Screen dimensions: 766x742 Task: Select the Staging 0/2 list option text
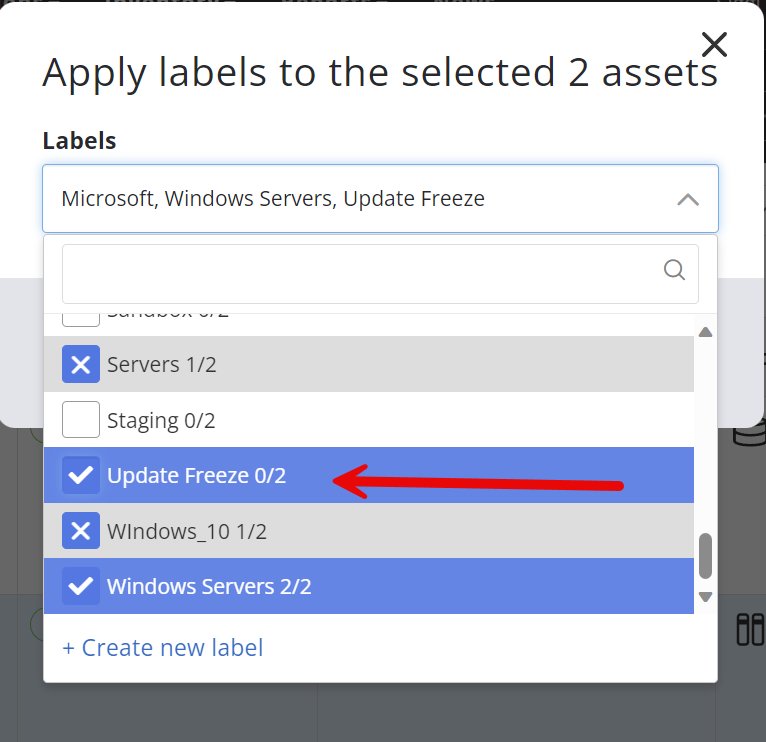coord(161,420)
